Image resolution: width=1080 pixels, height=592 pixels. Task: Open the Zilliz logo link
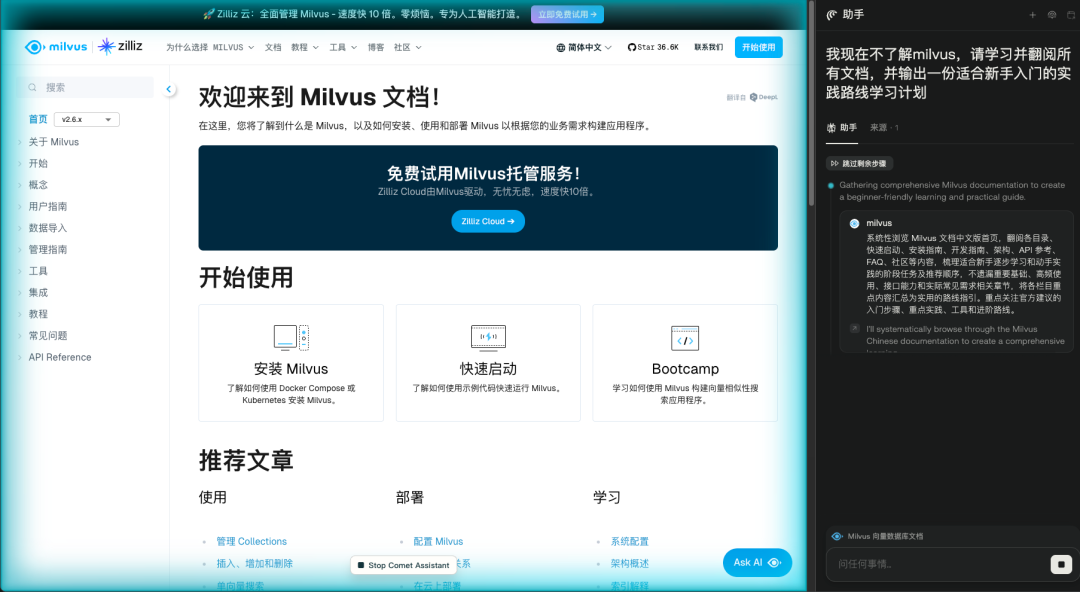click(120, 46)
